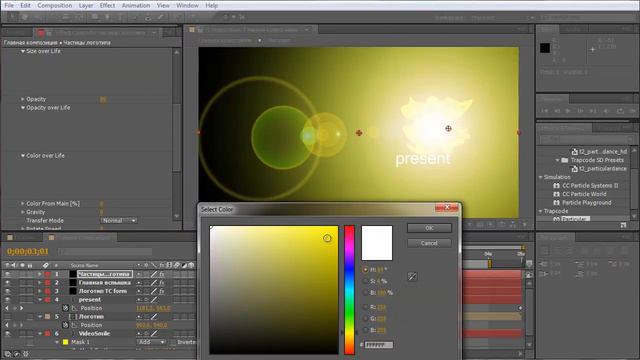Collapse the VideoSmile layer properties
Viewport: 640px width, 360px height.
[x=40, y=333]
